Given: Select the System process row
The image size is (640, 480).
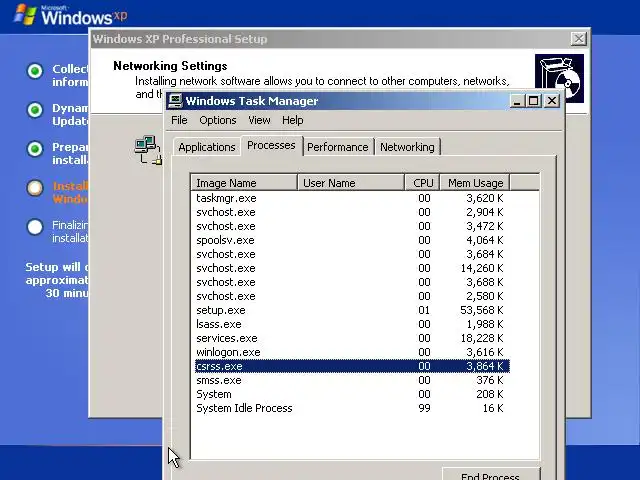Looking at the screenshot, I should [352, 394].
